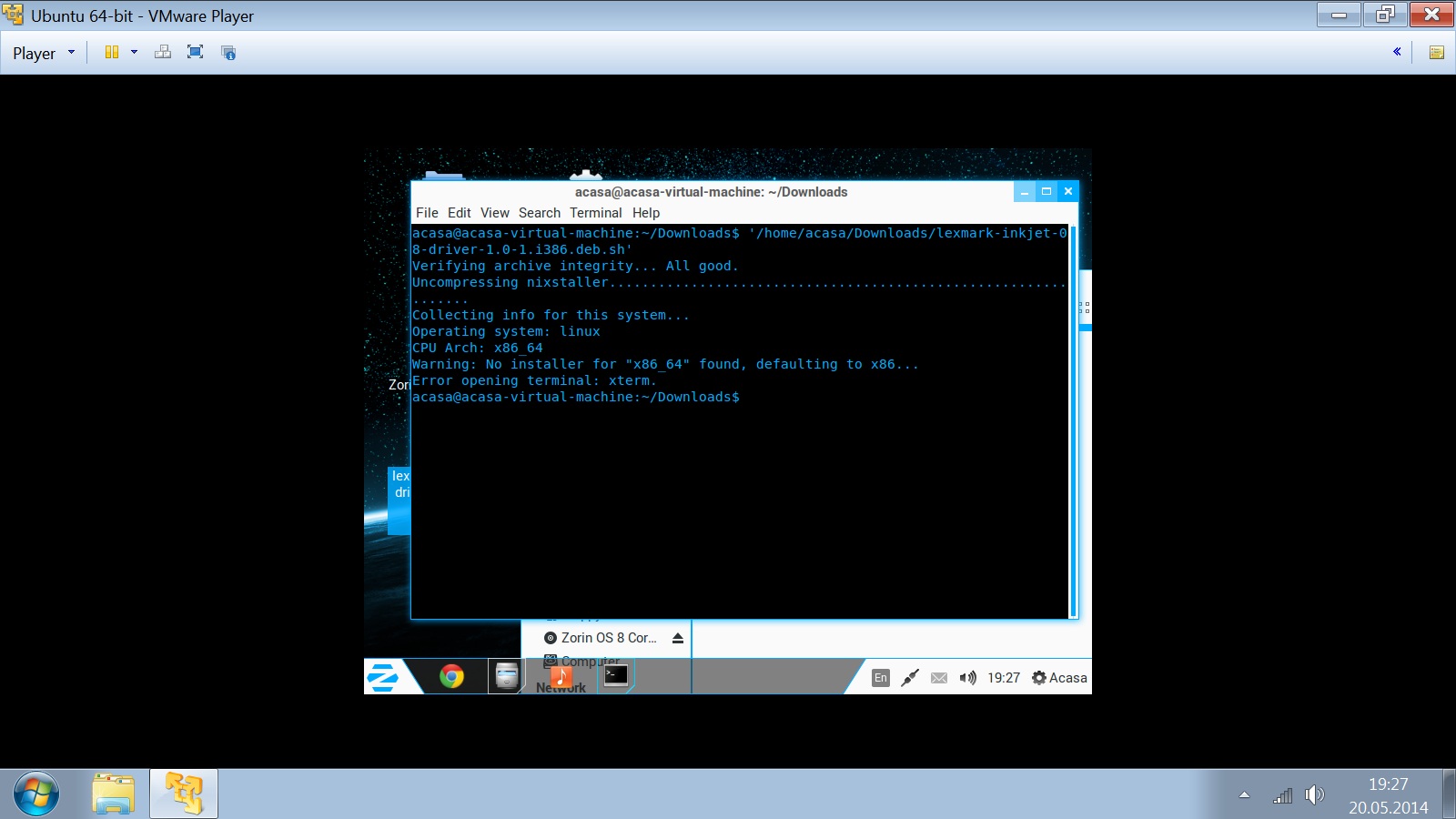Viewport: 1456px width, 819px height.
Task: Open the Zorin start menu
Action: [383, 677]
